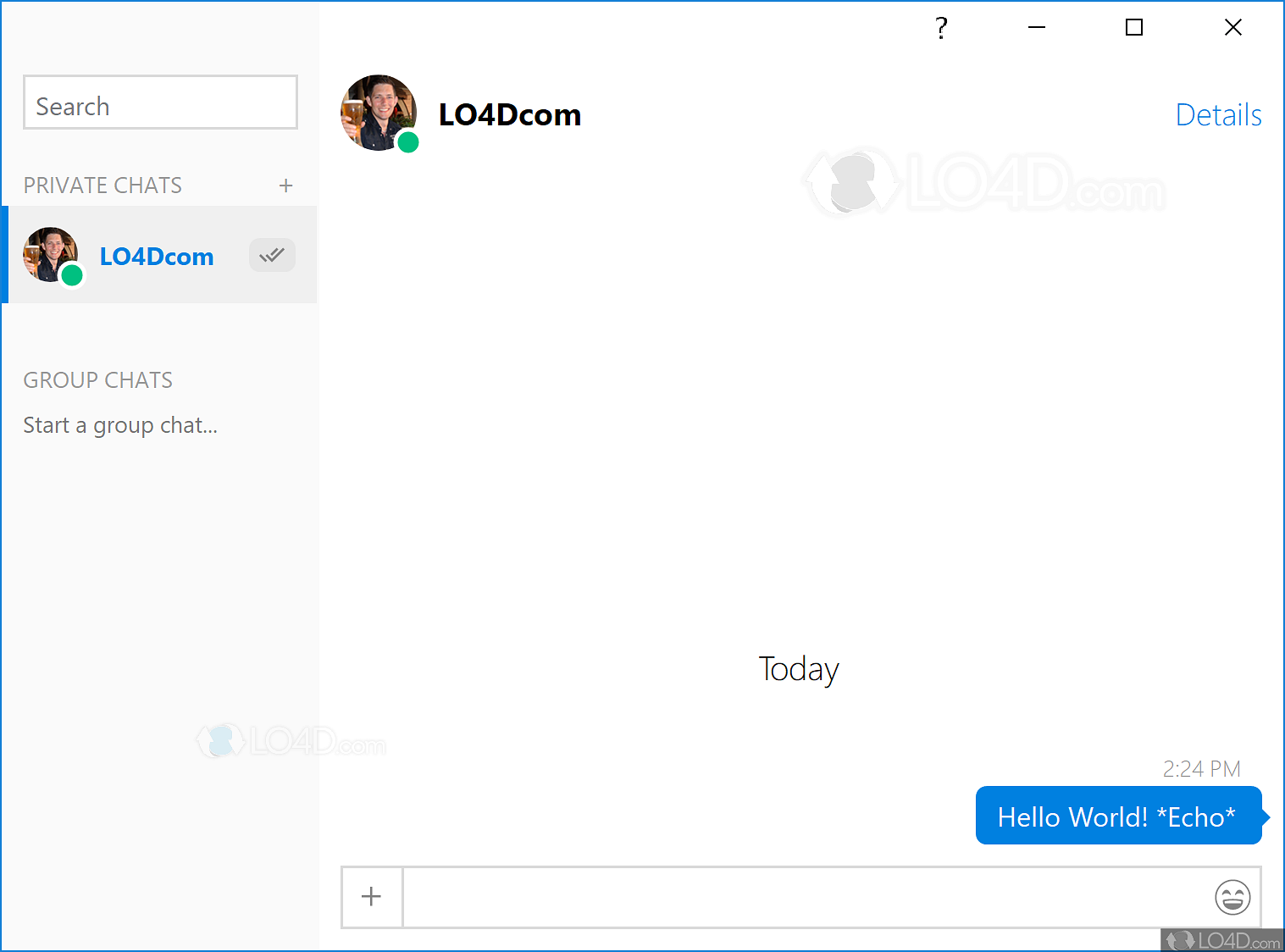
Task: Select the LO4Dcom conversation in sidebar
Action: (156, 256)
